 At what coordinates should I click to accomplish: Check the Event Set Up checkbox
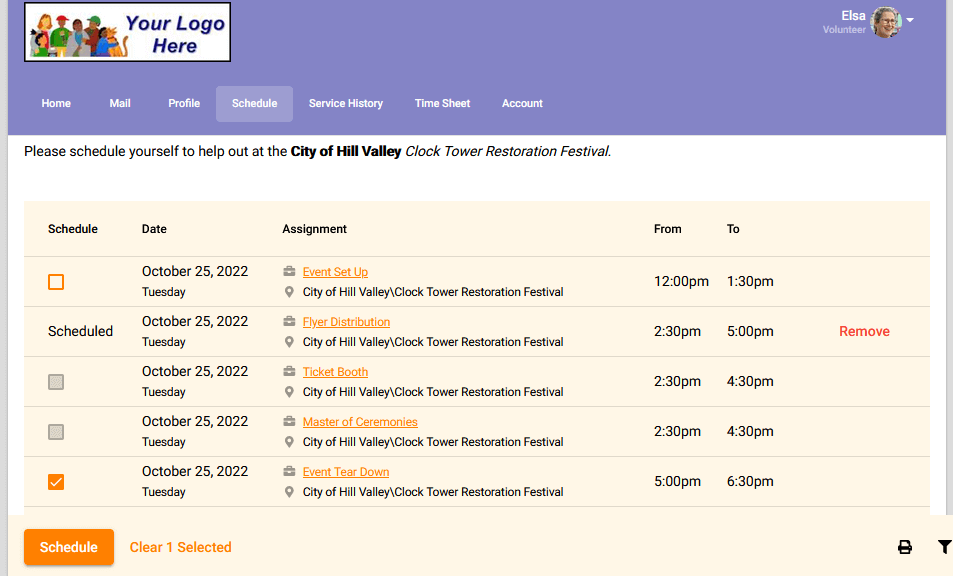click(x=56, y=282)
